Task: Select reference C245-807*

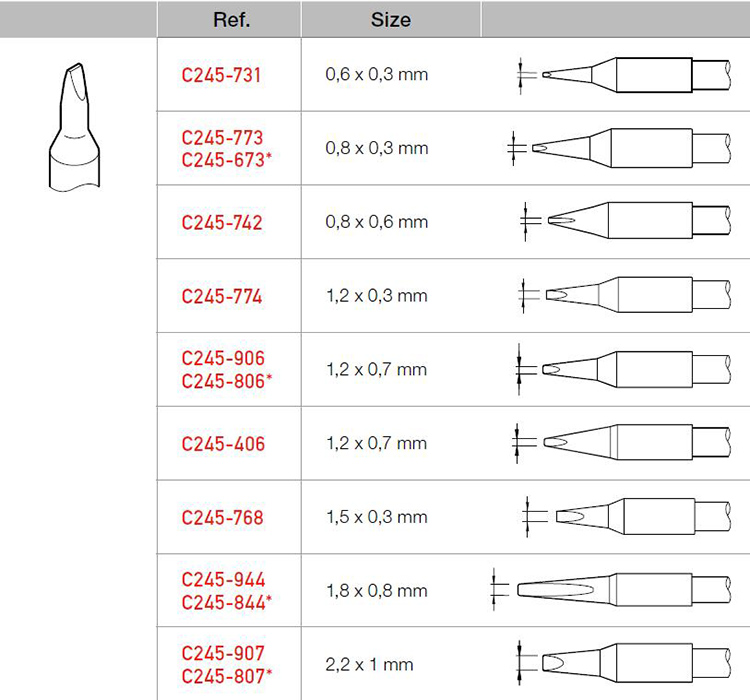Action: click(x=227, y=676)
